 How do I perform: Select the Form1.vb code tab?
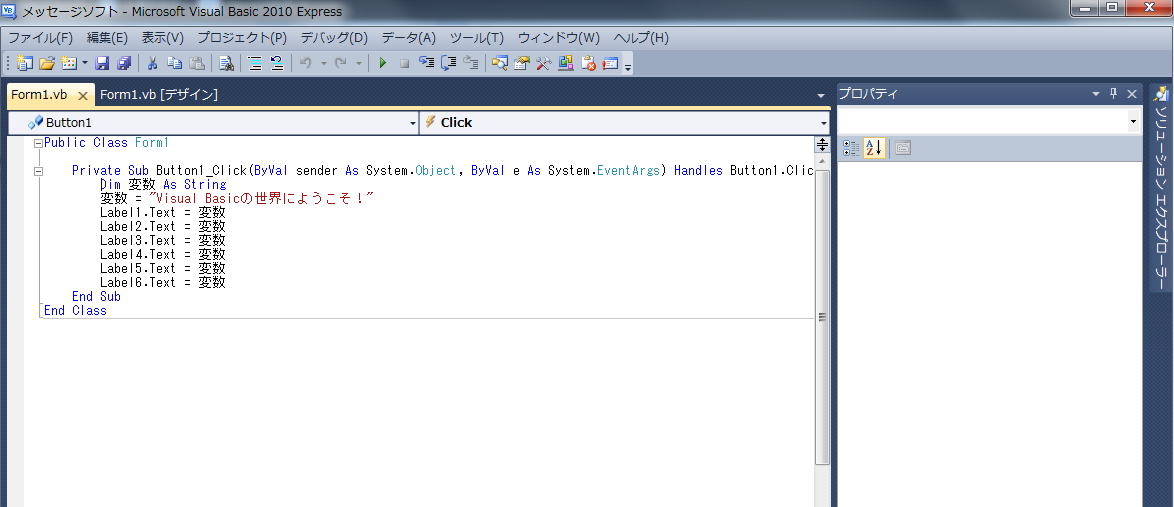click(x=40, y=95)
